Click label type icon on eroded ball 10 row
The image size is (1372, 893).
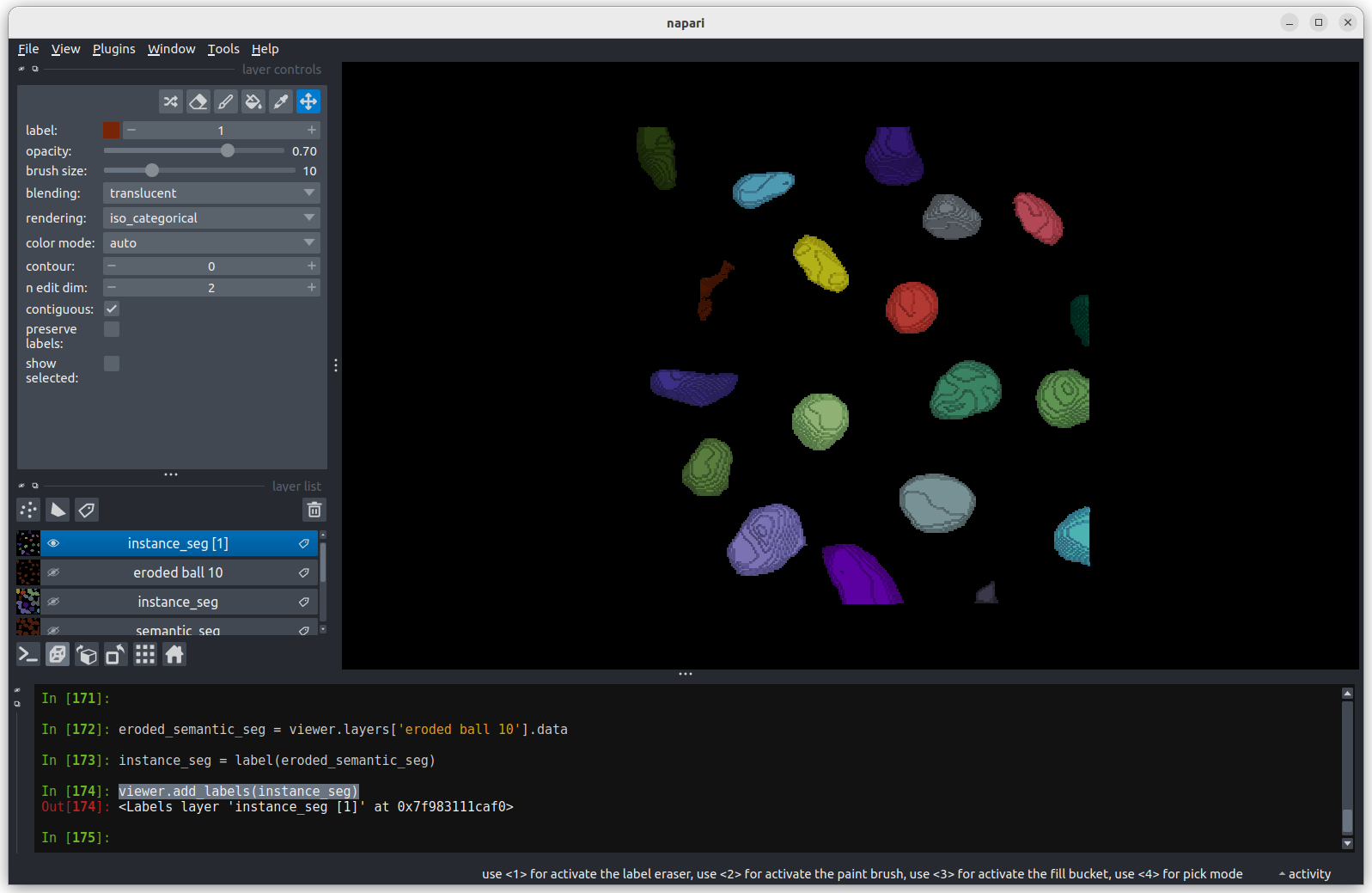click(x=304, y=572)
